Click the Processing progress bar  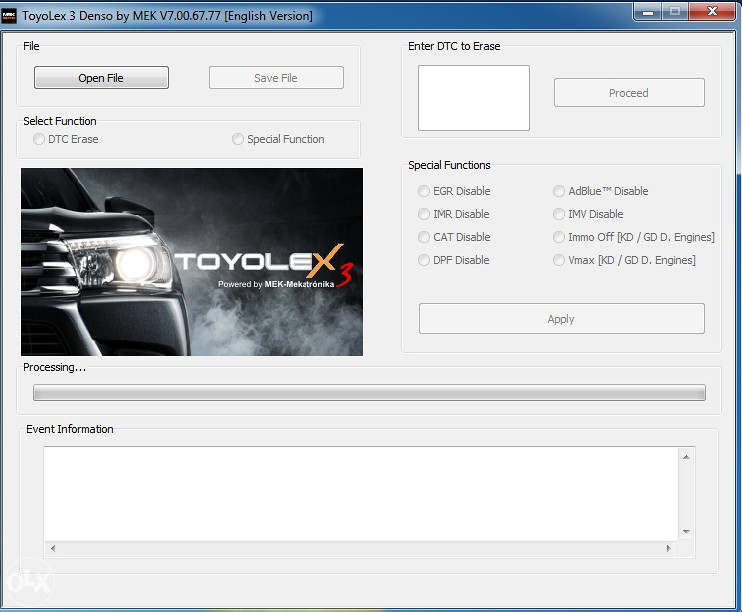point(369,392)
